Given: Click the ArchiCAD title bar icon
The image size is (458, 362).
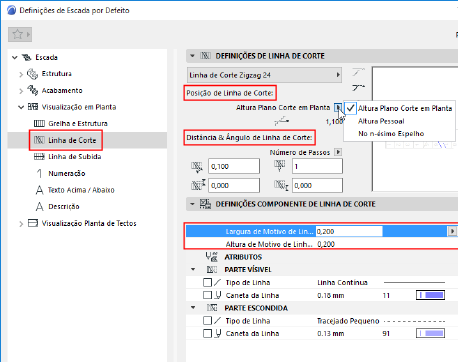Looking at the screenshot, I should [x=11, y=10].
